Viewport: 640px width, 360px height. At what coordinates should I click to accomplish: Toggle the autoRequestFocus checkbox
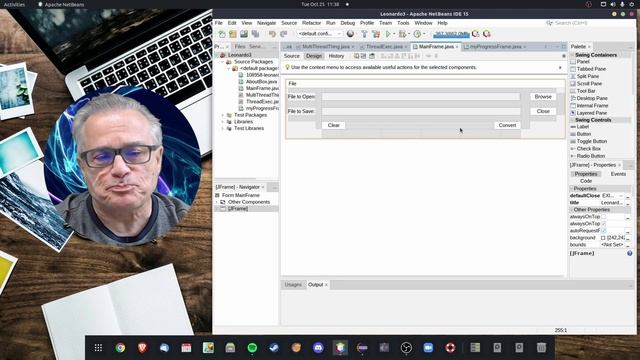604,231
